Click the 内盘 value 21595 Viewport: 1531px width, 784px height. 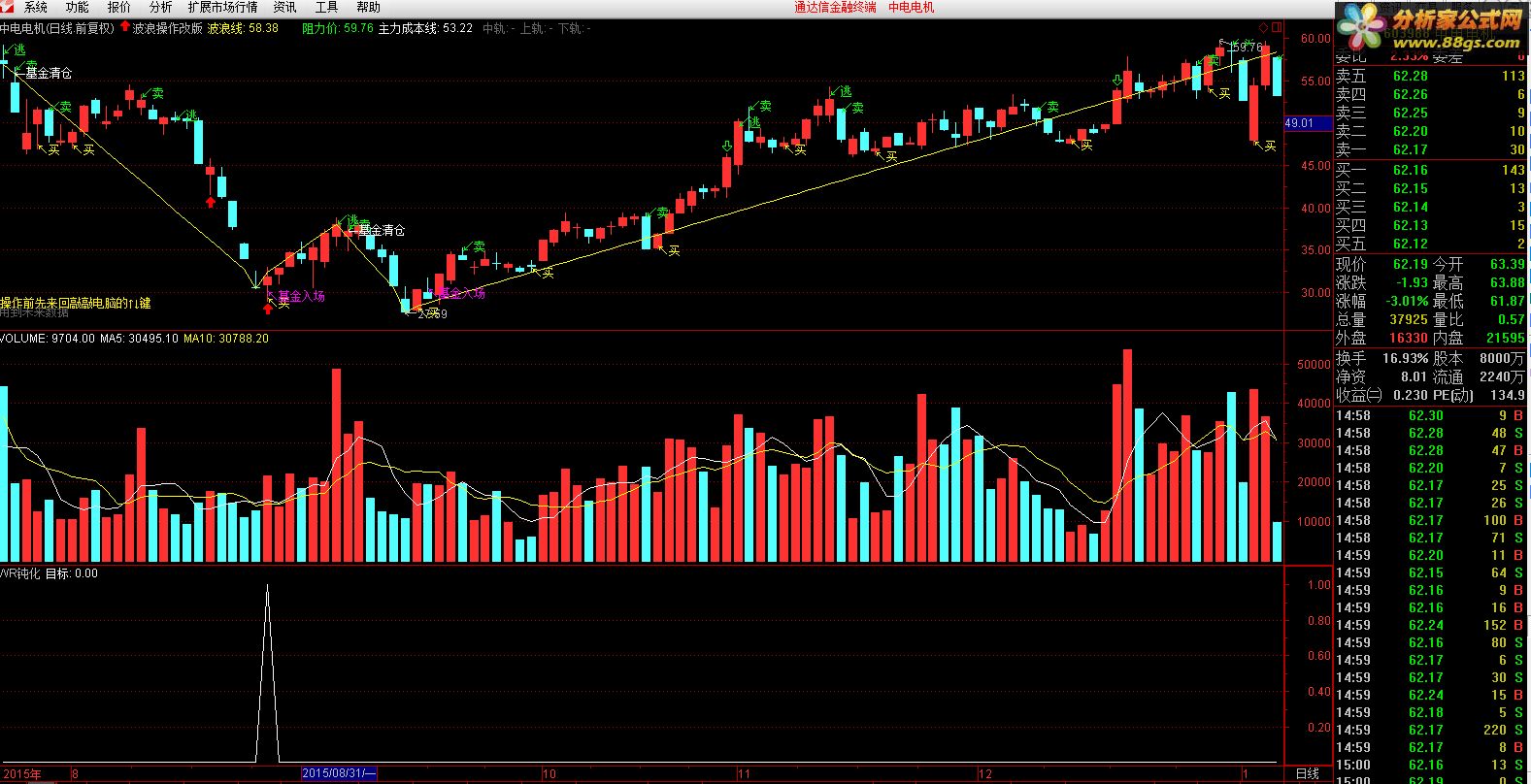1506,338
